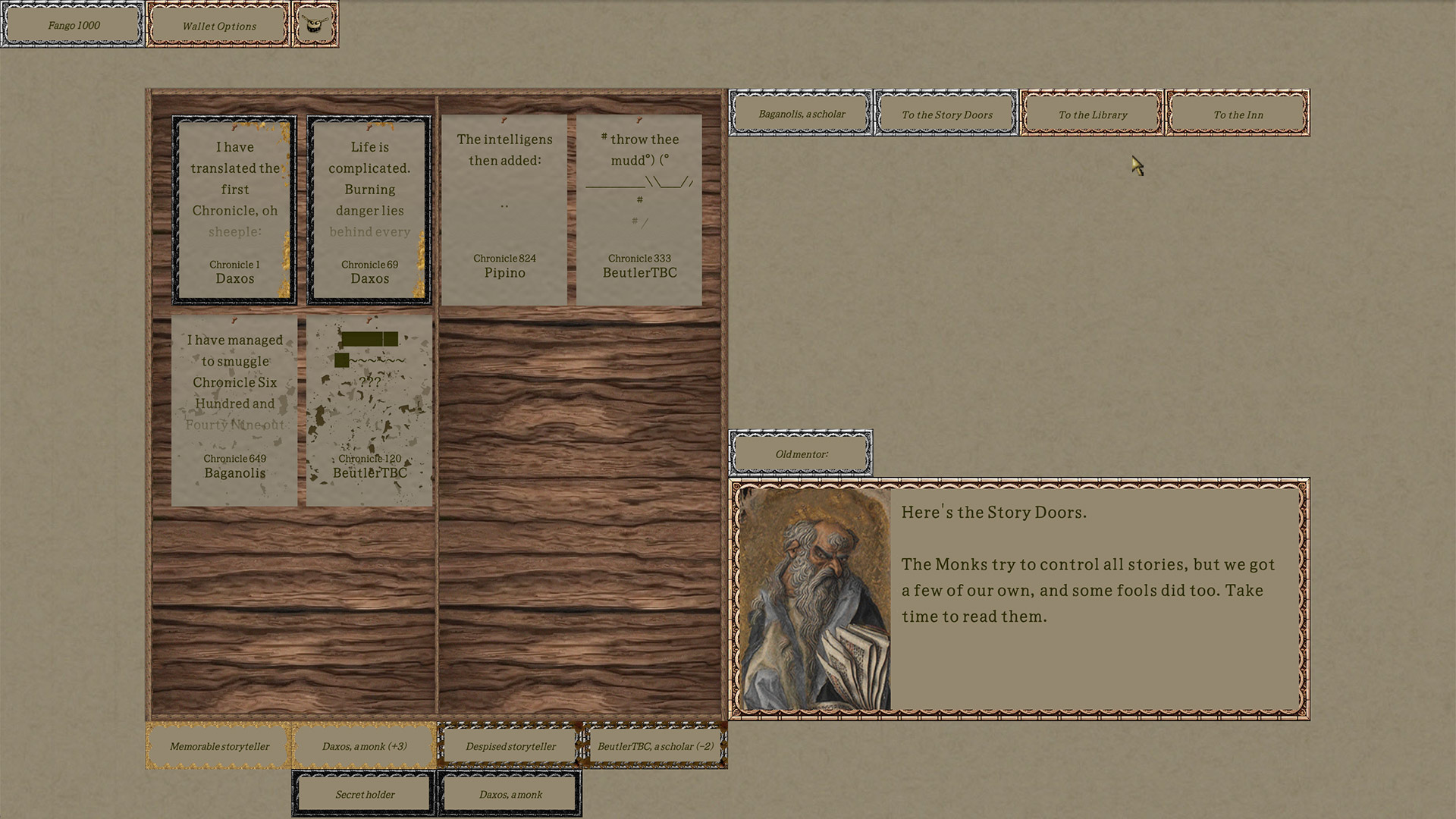Go to the Inn
Screen dimensions: 1456x819
[1238, 114]
